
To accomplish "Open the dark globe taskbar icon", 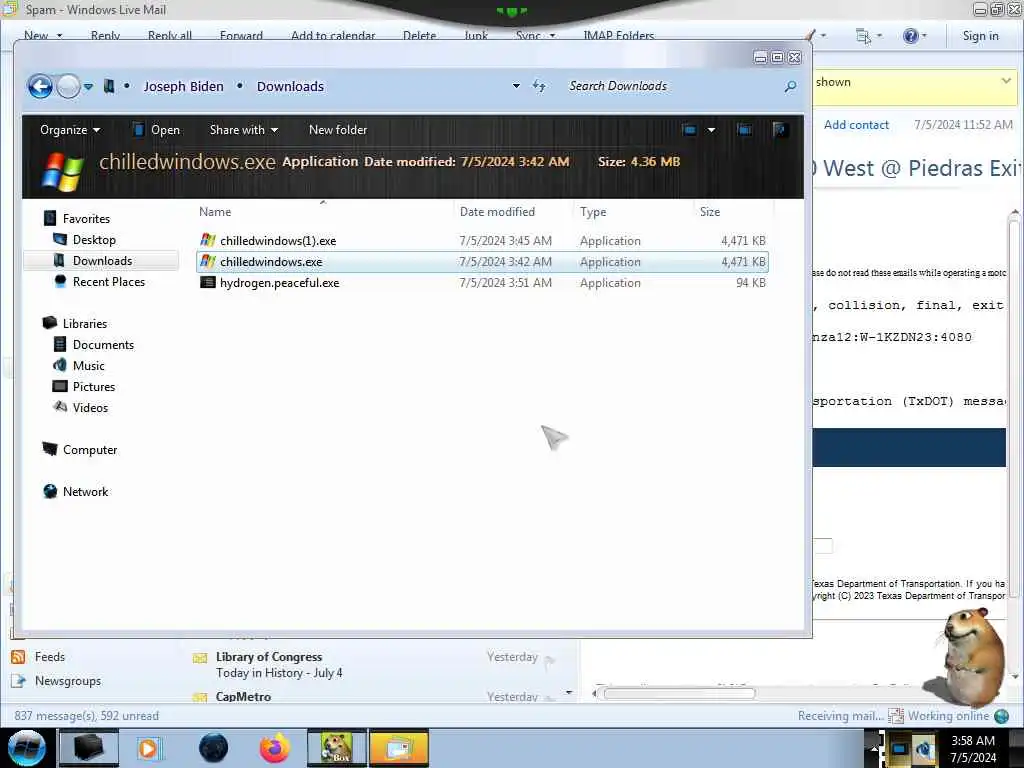I will pyautogui.click(x=214, y=748).
